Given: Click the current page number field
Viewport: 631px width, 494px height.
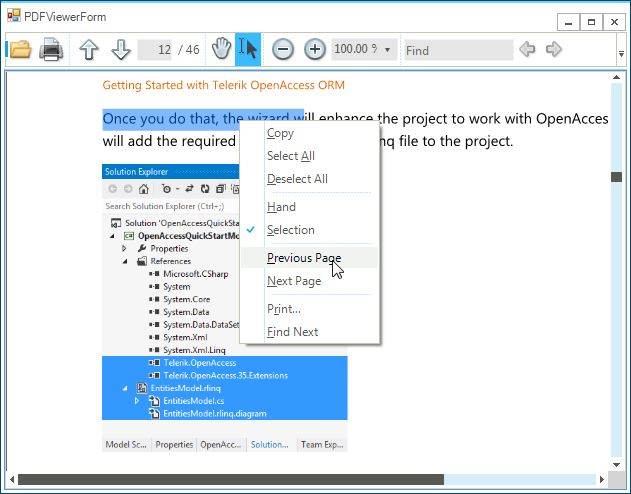Looking at the screenshot, I should (155, 50).
